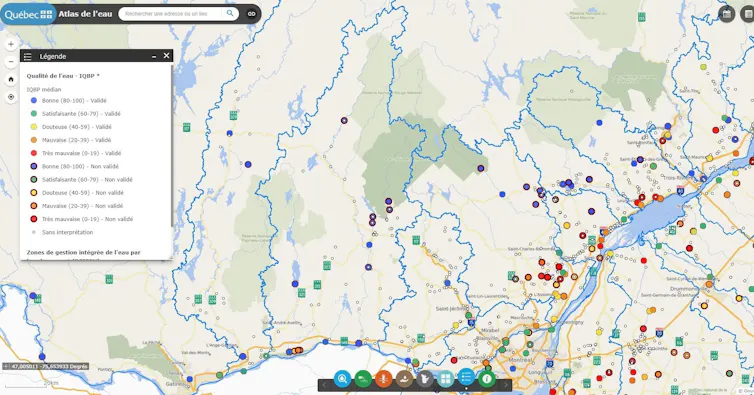Open the green information icon
754x395 pixels.
point(487,379)
